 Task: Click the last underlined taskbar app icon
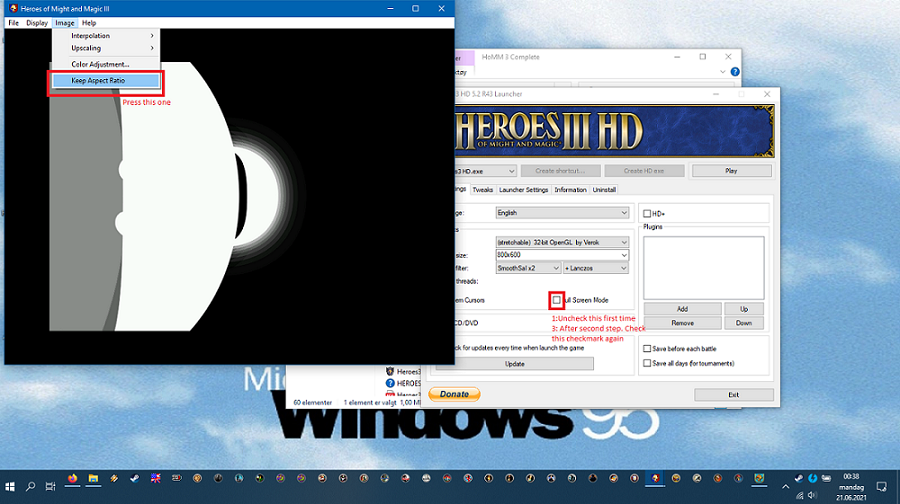(759, 478)
